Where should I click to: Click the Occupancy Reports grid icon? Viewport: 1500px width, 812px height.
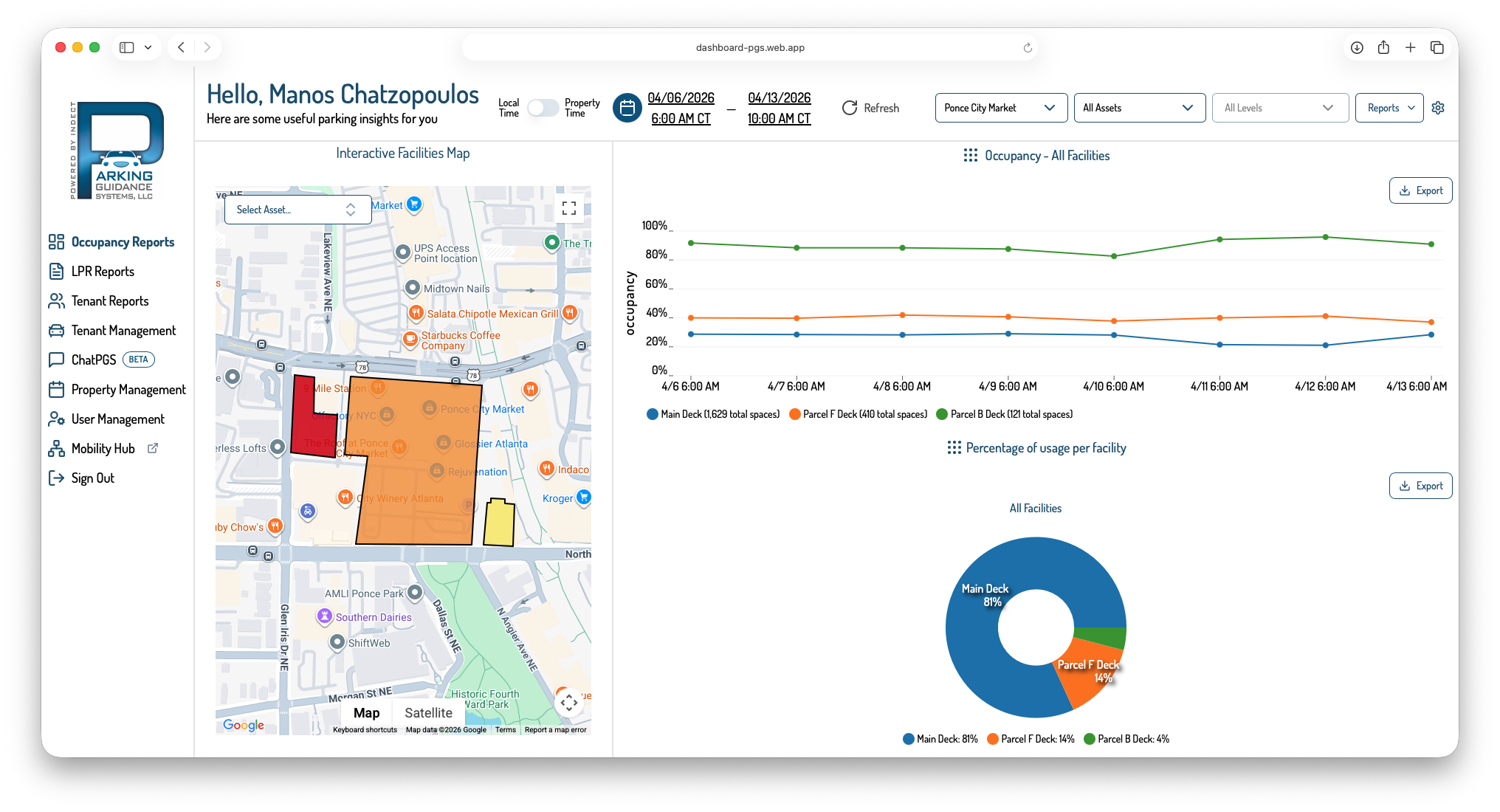click(x=56, y=242)
